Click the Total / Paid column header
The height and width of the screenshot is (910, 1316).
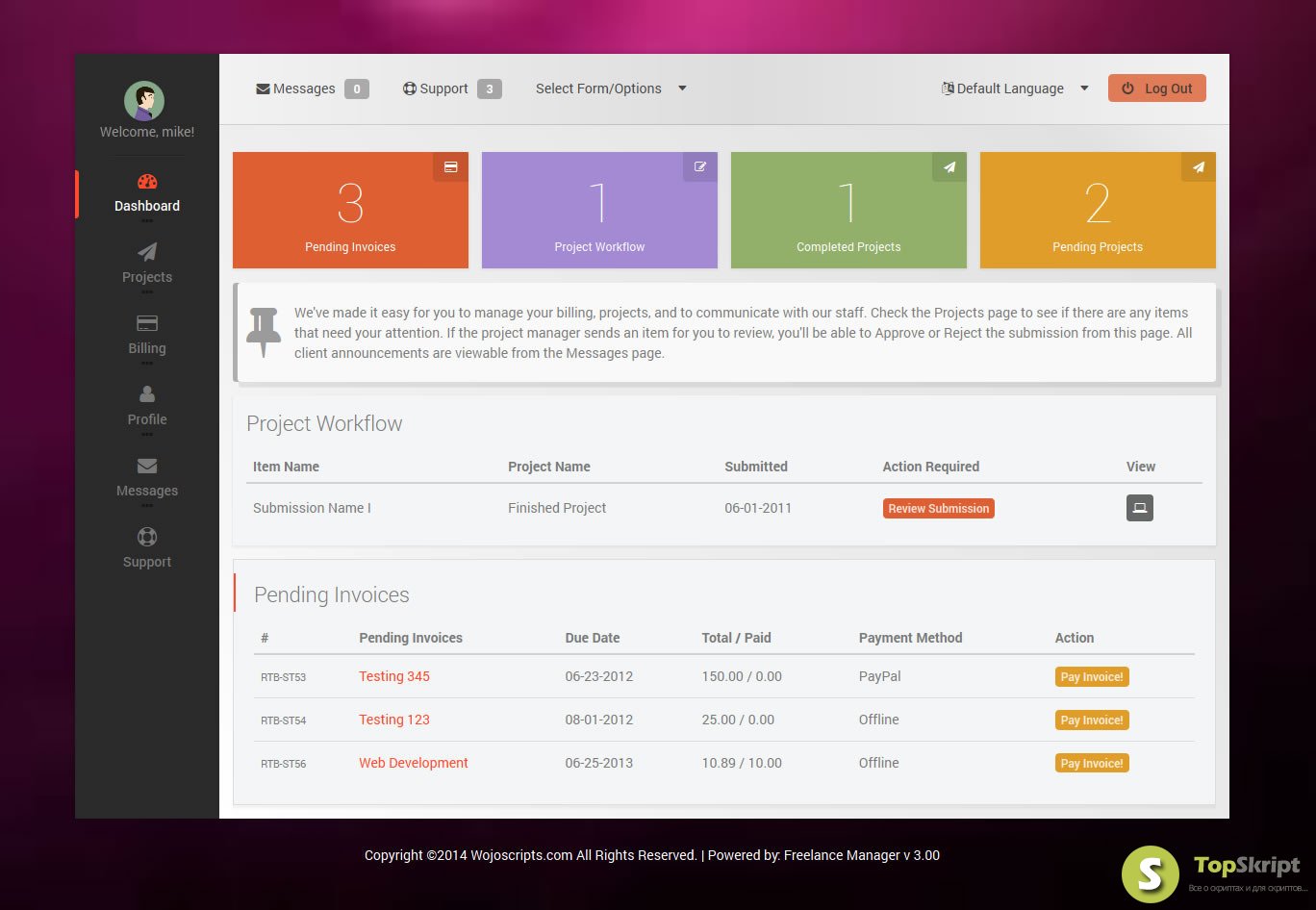coord(737,638)
